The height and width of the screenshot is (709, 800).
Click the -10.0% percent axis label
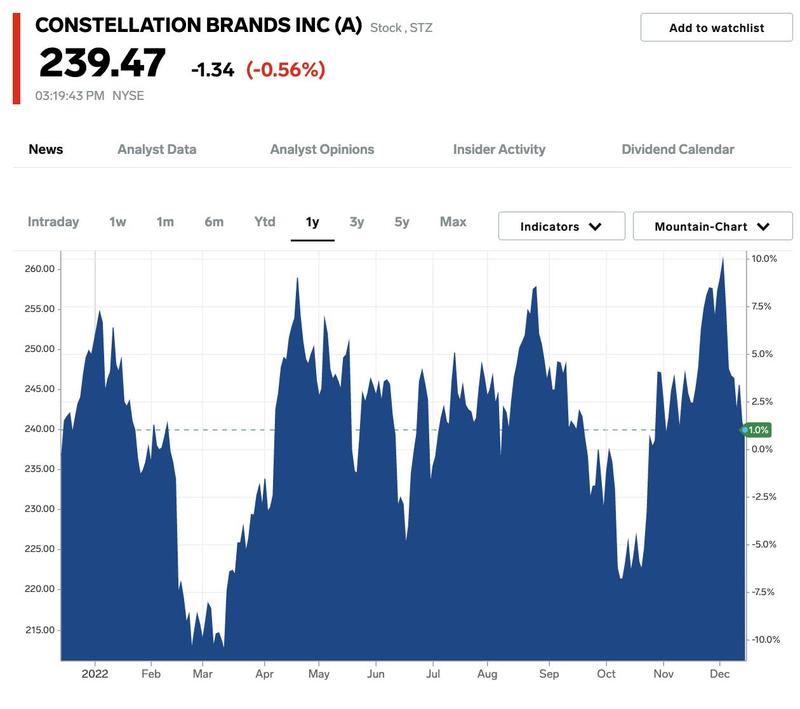[766, 639]
